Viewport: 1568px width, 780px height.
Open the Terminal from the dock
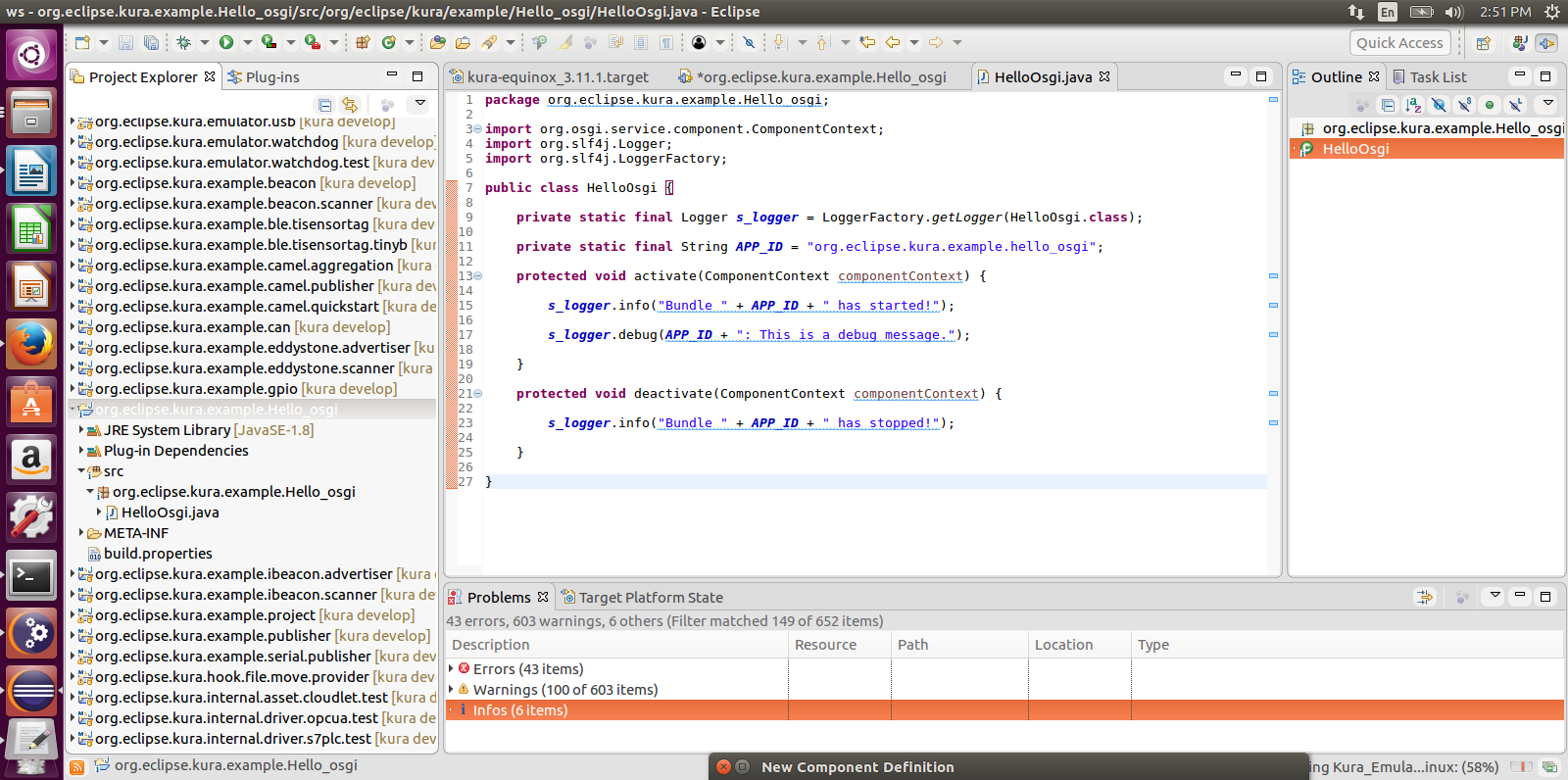click(x=31, y=576)
